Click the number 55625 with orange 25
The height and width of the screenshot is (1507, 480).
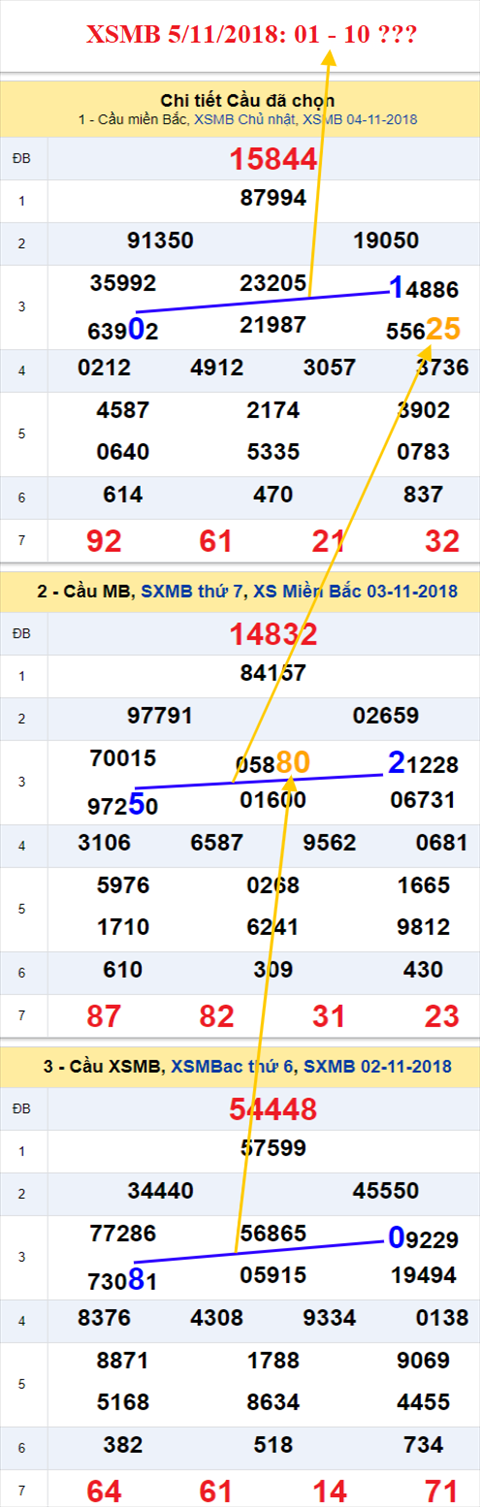point(423,328)
